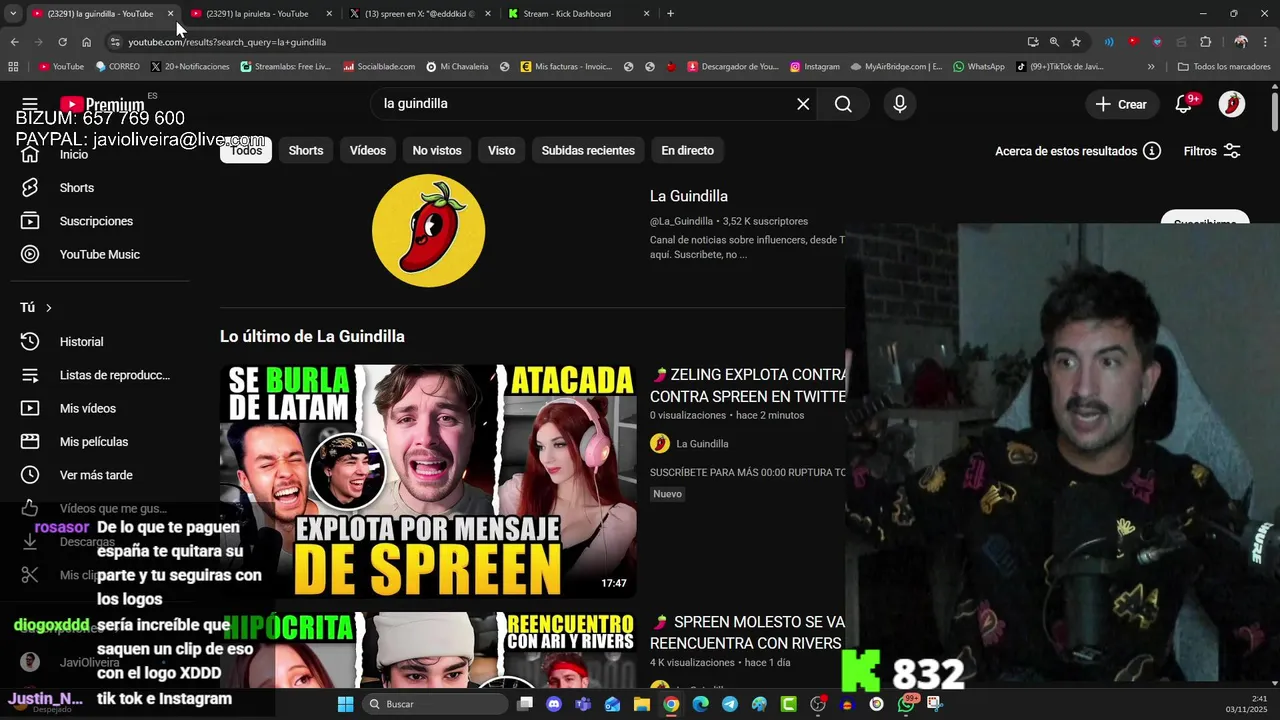Switch to la piruleta YouTube browser tab
This screenshot has width=1280, height=720.
click(x=257, y=14)
